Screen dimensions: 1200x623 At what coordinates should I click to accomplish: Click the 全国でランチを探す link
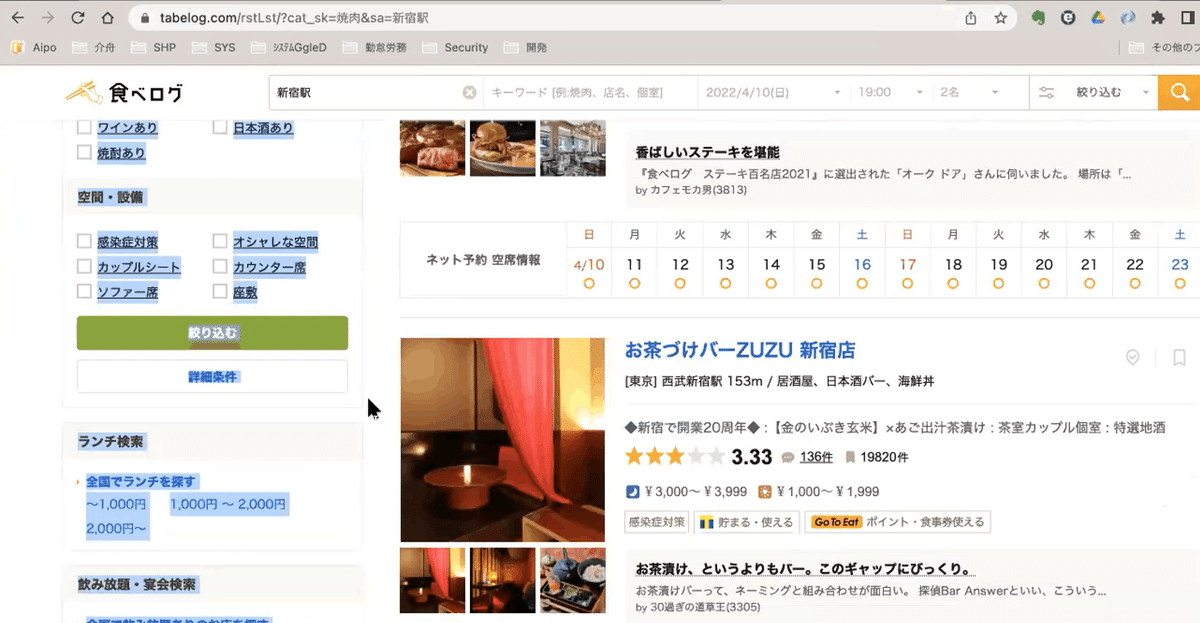(x=141, y=481)
